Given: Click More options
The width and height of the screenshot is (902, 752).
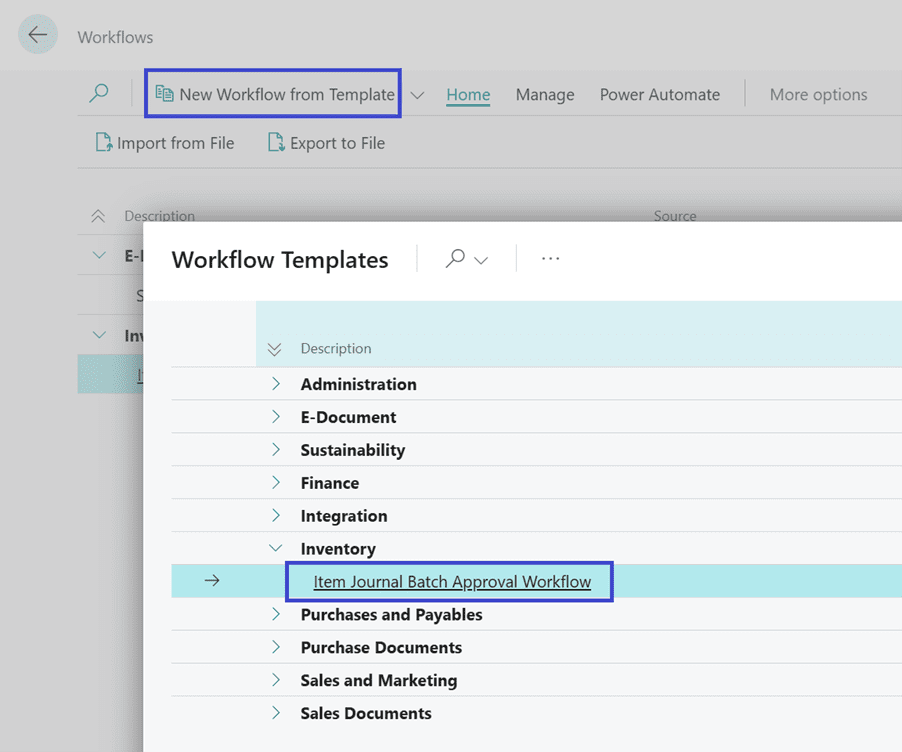Looking at the screenshot, I should coord(818,95).
